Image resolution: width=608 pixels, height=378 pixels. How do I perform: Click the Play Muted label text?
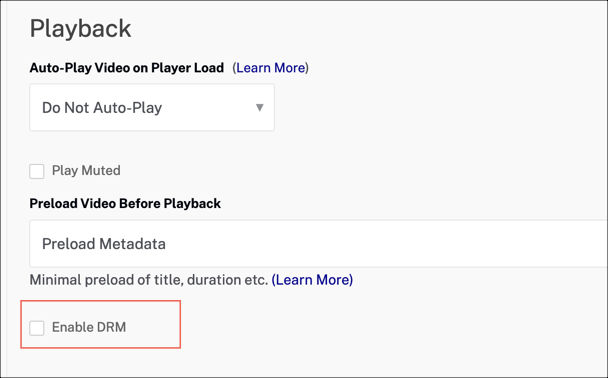pos(86,171)
